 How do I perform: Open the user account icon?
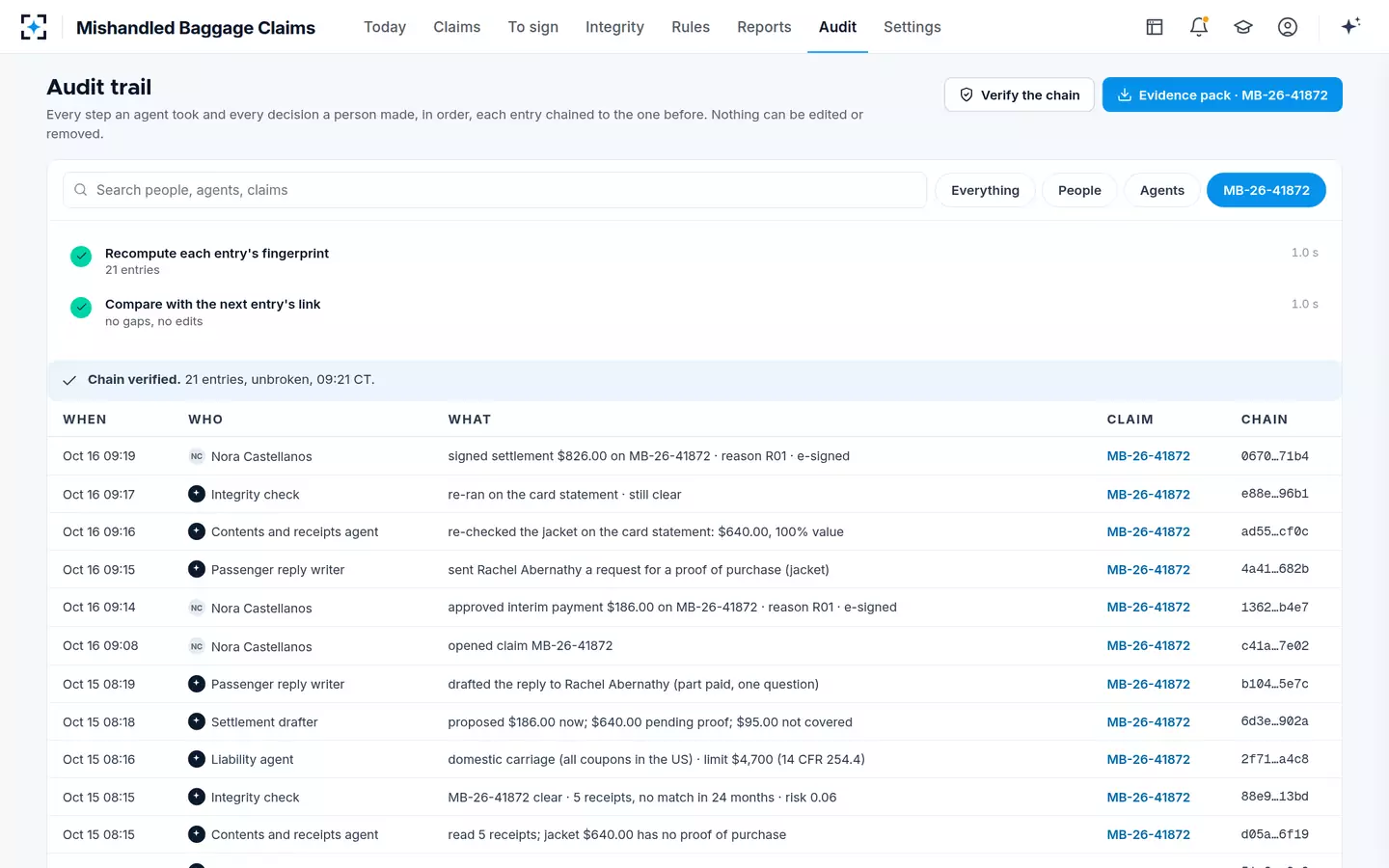pos(1288,27)
